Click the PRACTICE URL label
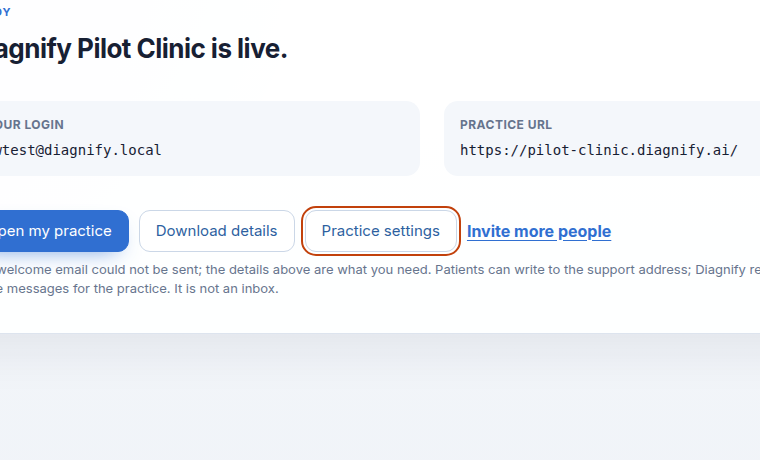 point(506,125)
